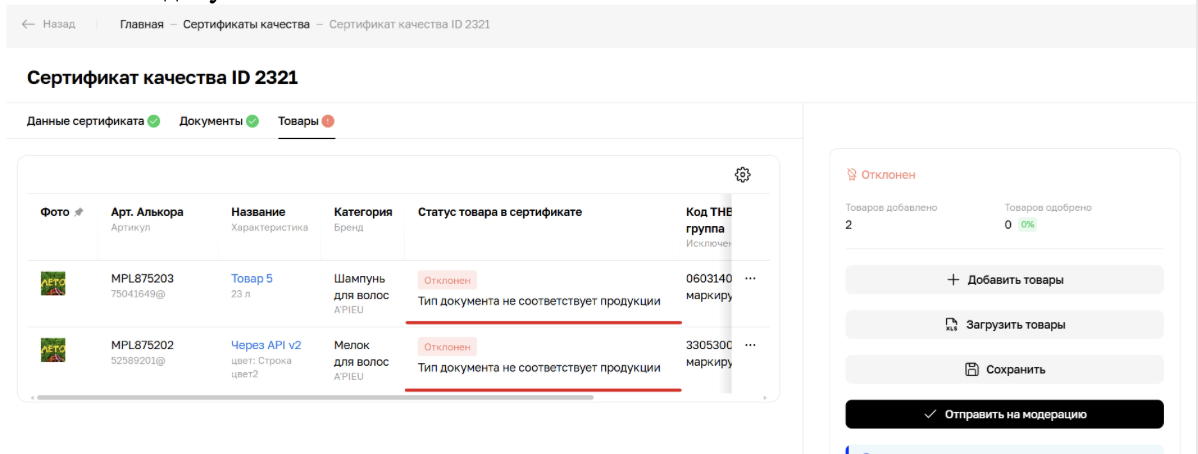Viewport: 1198px width, 454px height.
Task: Go to Главная breadcrumb
Action: [x=141, y=24]
